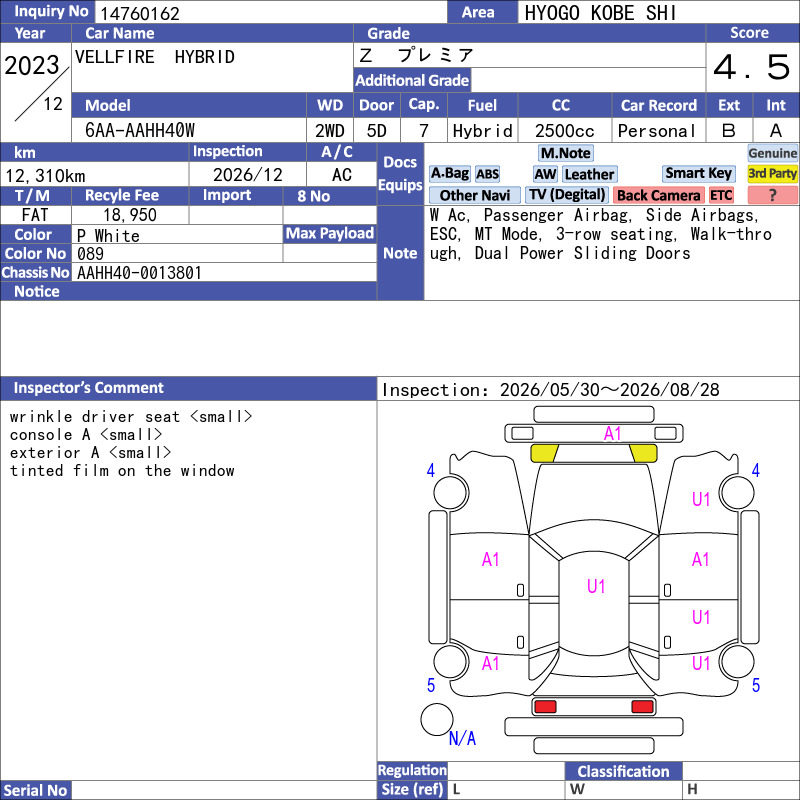This screenshot has height=800, width=800.
Task: Select chassis number AAHH40-0013801
Action: (x=139, y=273)
